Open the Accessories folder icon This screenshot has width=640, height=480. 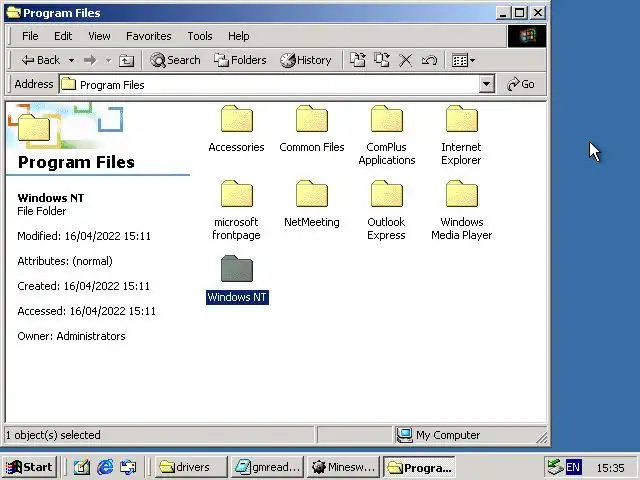pos(237,119)
